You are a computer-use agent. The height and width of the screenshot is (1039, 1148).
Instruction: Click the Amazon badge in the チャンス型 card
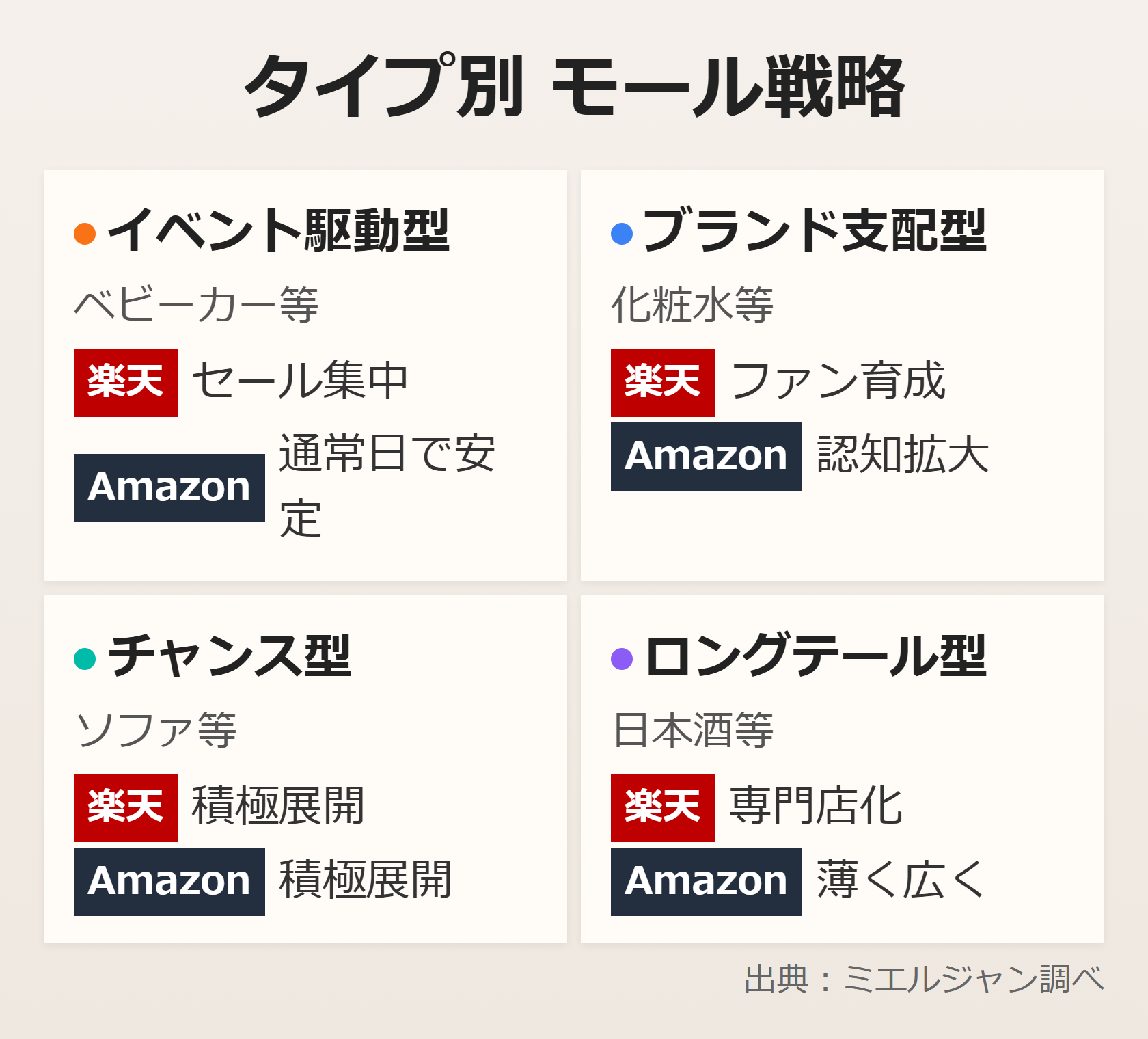pos(169,882)
